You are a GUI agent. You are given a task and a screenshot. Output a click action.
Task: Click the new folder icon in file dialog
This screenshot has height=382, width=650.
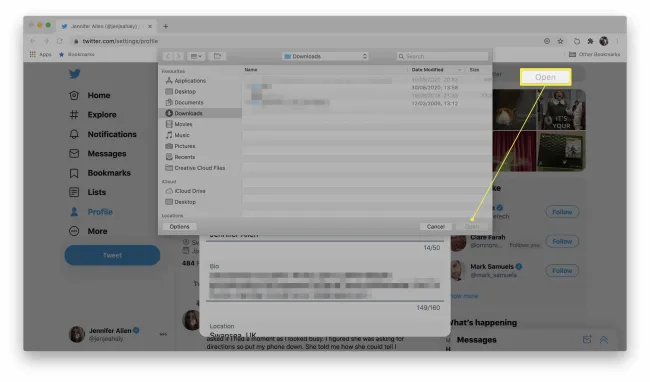217,56
